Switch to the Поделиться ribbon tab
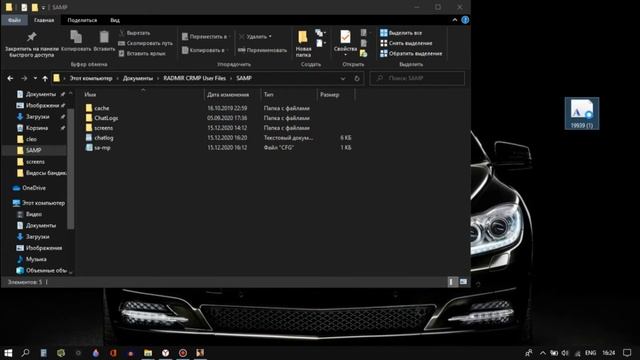This screenshot has width=640, height=360. tap(82, 20)
